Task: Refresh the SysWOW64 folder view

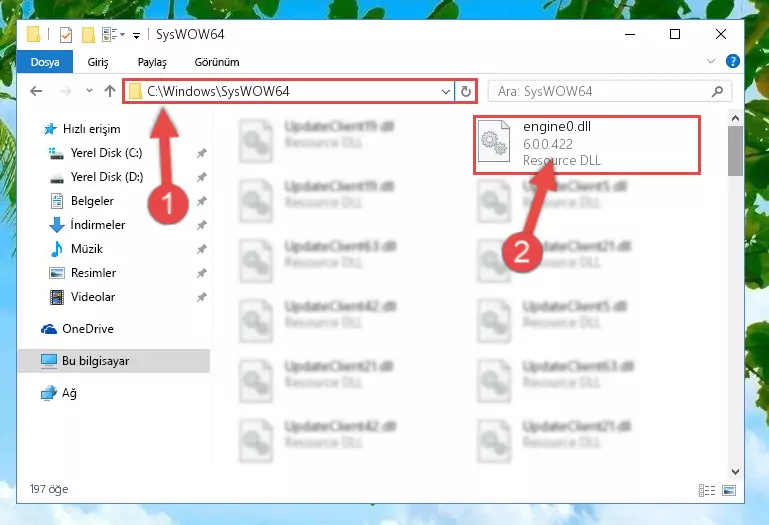Action: [x=465, y=91]
